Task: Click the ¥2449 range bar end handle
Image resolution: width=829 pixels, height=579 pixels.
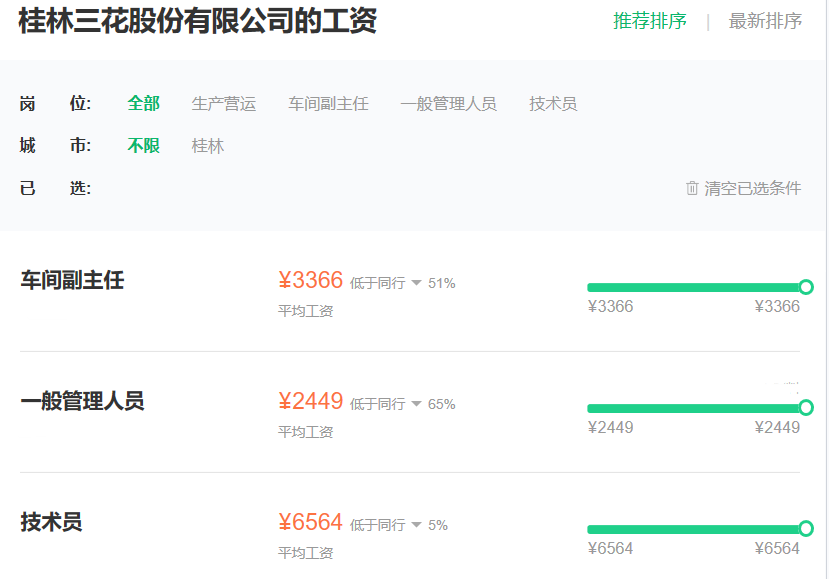Action: pyautogui.click(x=806, y=408)
